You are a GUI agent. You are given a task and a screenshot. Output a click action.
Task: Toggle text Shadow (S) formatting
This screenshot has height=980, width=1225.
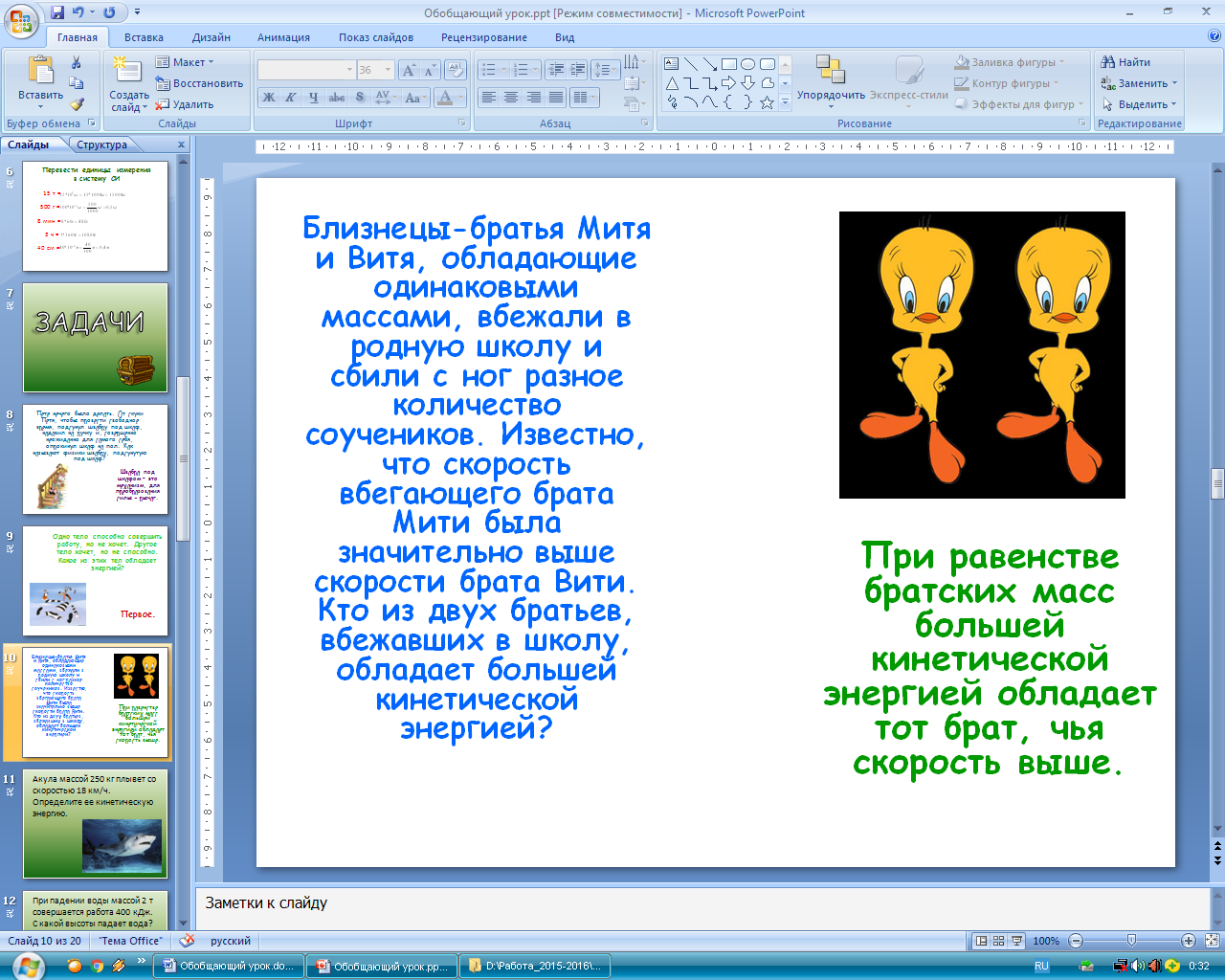(x=360, y=97)
